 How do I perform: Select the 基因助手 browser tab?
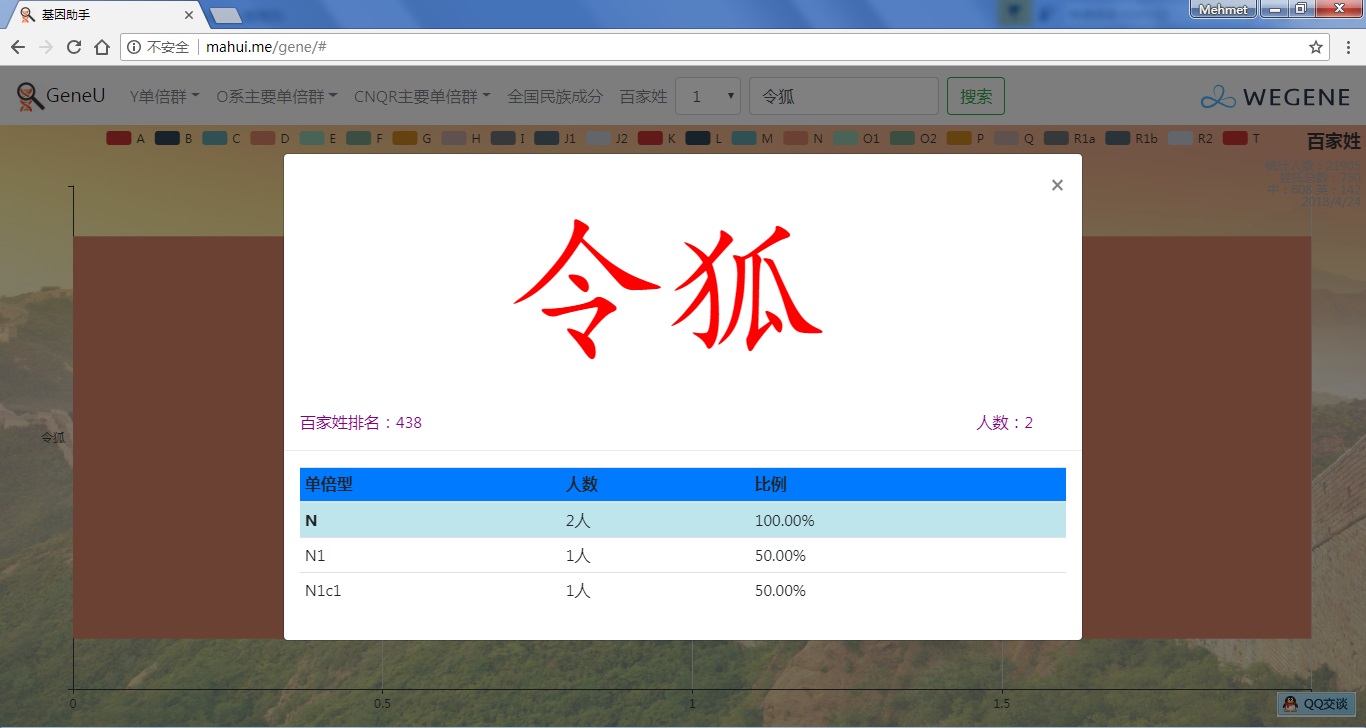click(100, 15)
